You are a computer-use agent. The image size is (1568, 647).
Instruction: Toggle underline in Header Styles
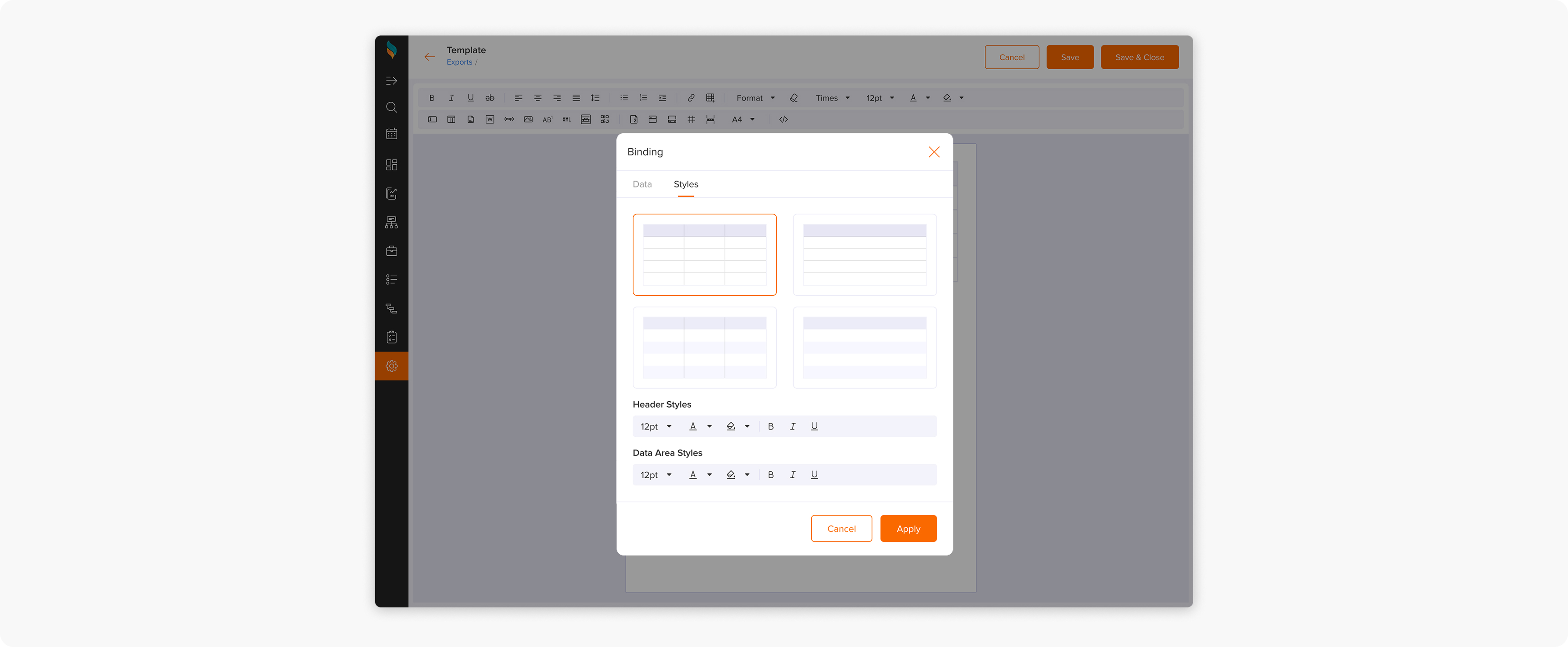(x=814, y=426)
